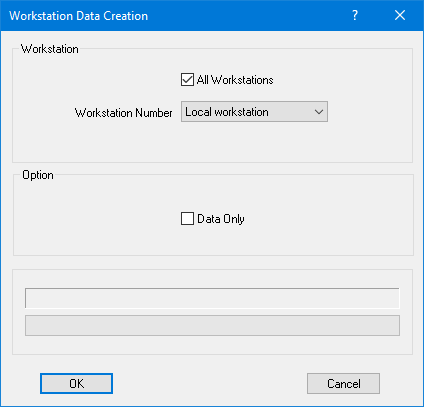Click the empty progress bar
The image size is (424, 407).
(x=212, y=325)
